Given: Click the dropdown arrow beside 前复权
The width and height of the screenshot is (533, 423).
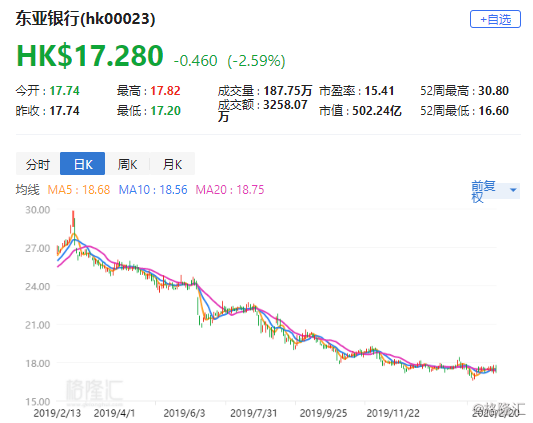Looking at the screenshot, I should click(x=513, y=190).
